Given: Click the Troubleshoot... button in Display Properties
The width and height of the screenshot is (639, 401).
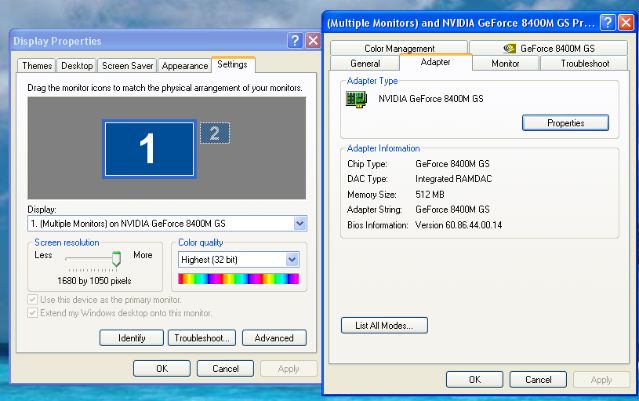Looking at the screenshot, I should 202,338.
